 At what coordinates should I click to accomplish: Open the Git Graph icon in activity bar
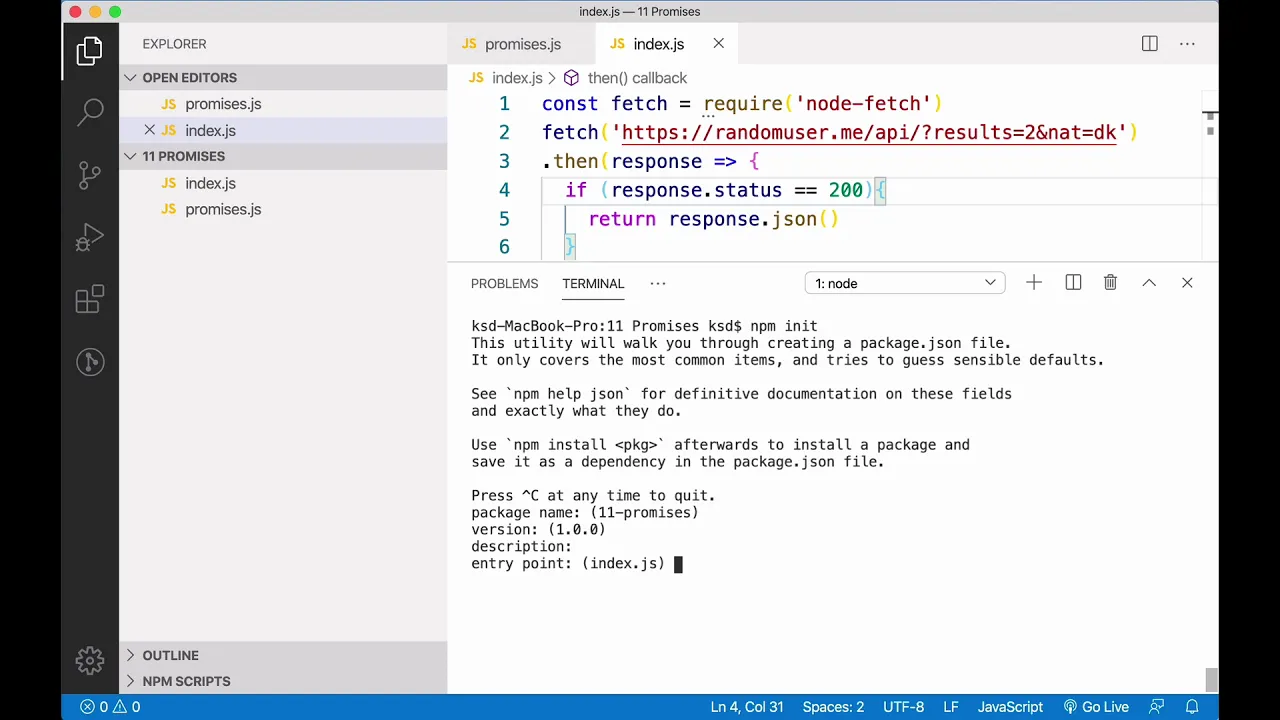tap(90, 362)
